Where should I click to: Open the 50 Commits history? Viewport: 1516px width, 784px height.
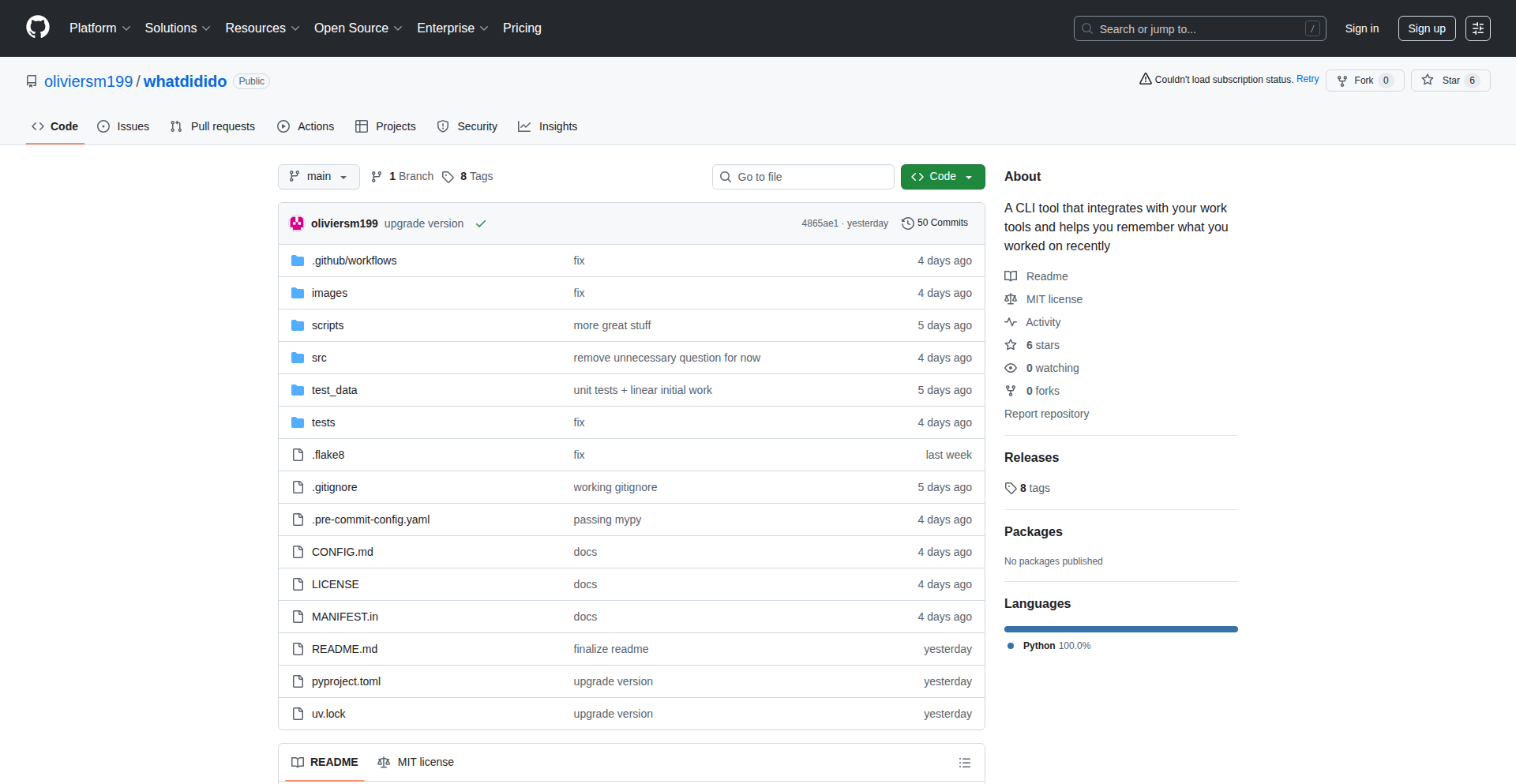(935, 223)
